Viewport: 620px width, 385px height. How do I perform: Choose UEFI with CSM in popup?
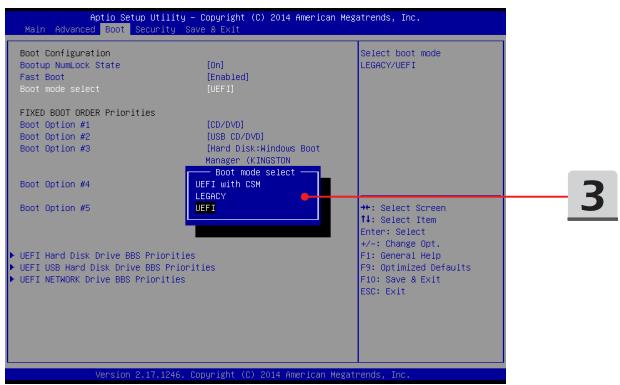click(x=228, y=184)
